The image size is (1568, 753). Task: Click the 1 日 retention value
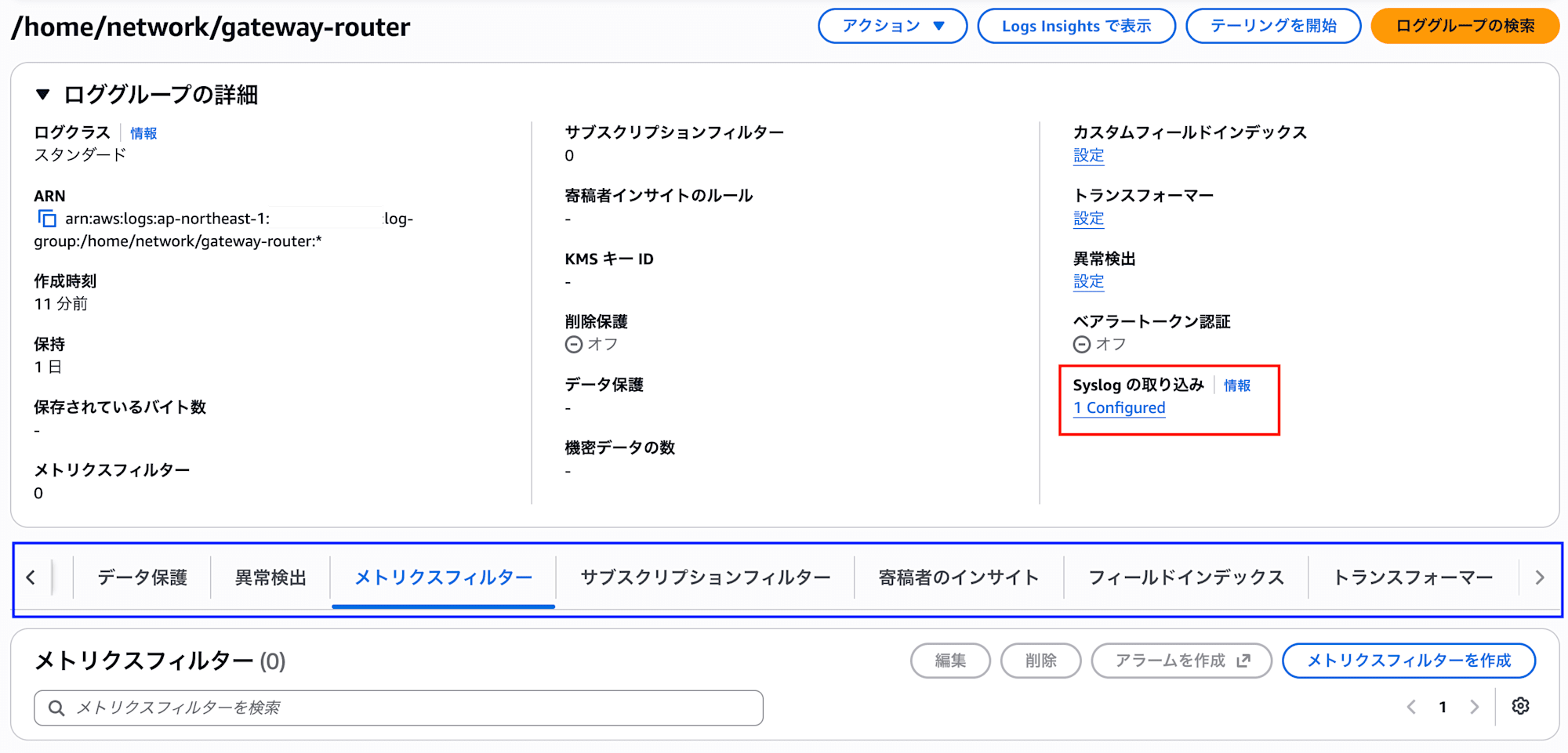[48, 367]
